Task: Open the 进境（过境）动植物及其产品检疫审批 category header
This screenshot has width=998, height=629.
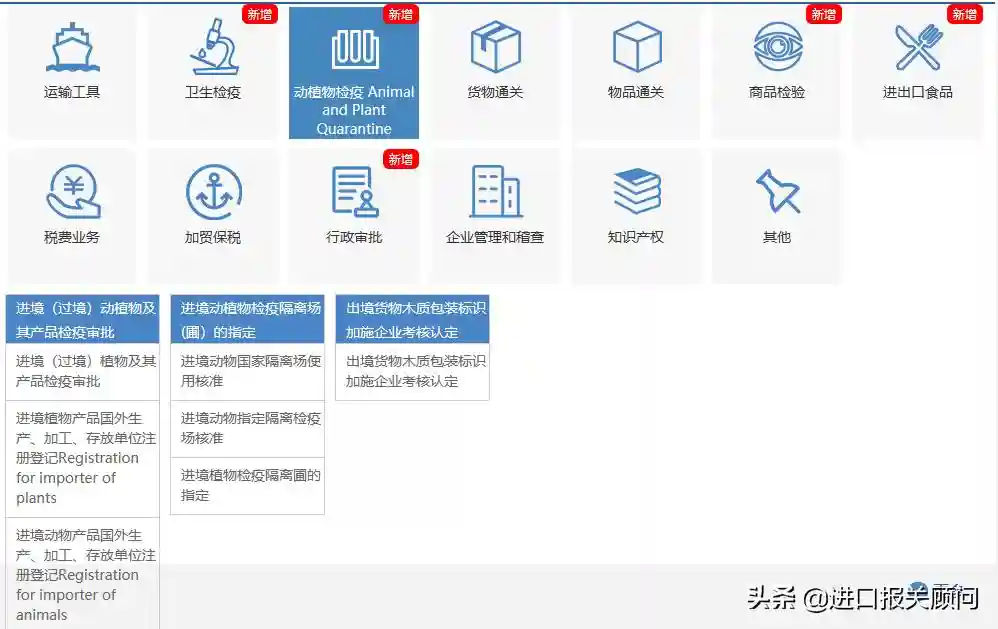Action: pos(83,317)
